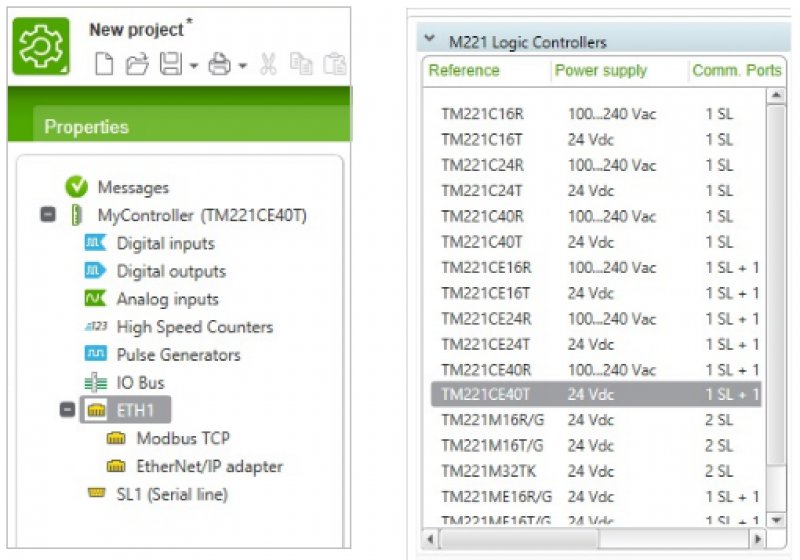Open the print options dropdown arrow
800x560 pixels.
243,65
